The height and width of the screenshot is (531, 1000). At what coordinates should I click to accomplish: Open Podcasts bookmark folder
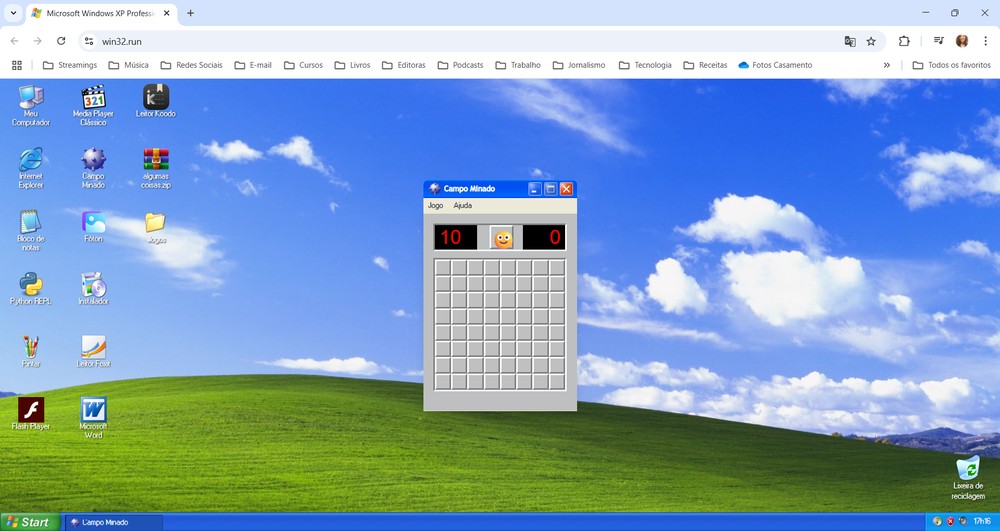pyautogui.click(x=460, y=65)
